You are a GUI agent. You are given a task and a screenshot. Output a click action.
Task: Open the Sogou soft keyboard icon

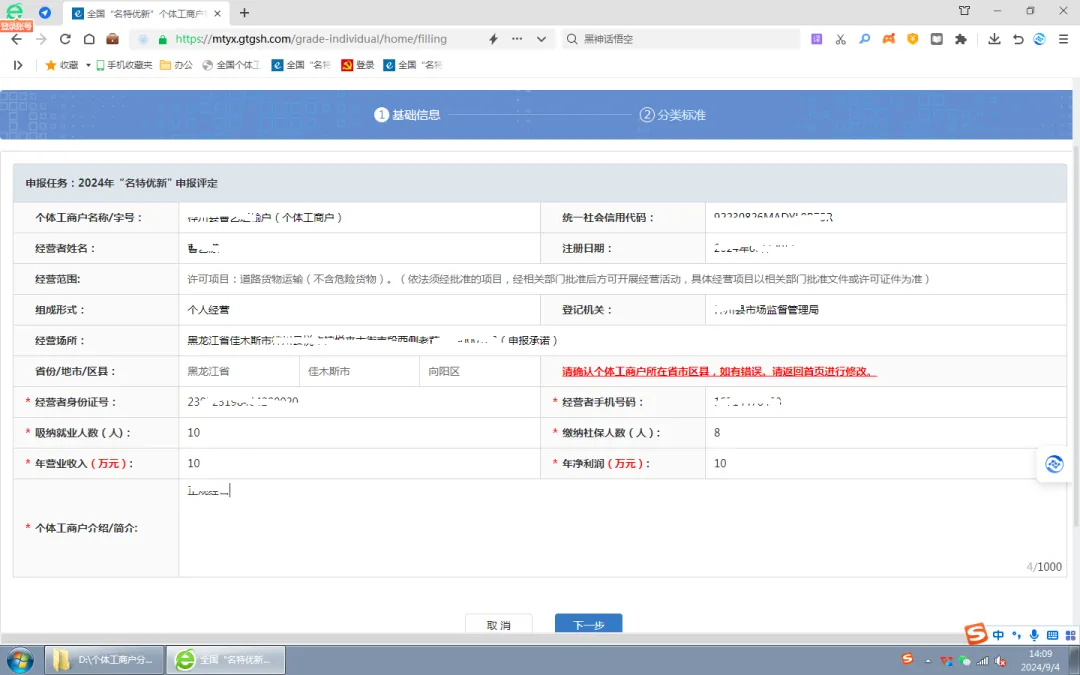coord(1052,635)
